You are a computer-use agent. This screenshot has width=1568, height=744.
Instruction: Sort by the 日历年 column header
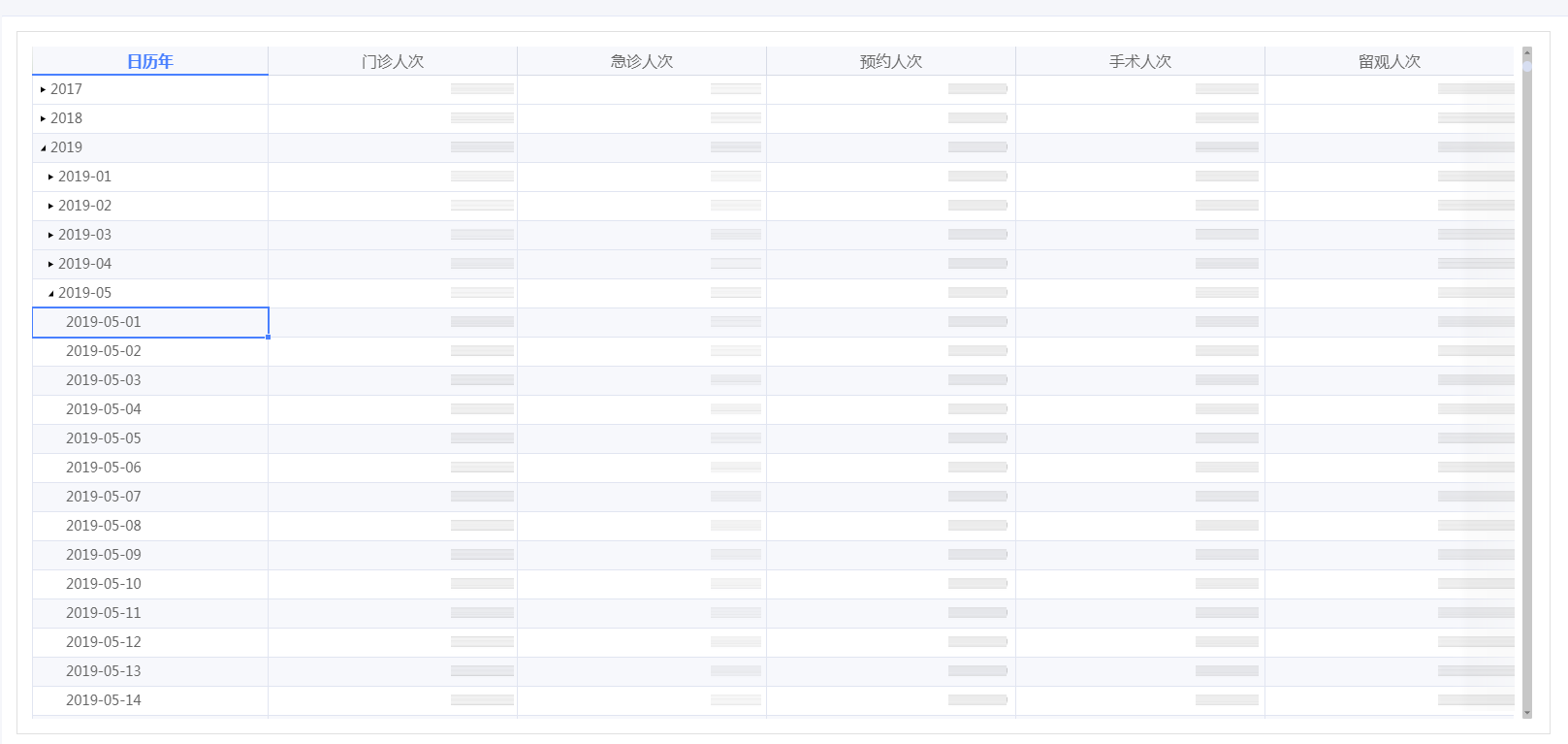(x=150, y=61)
